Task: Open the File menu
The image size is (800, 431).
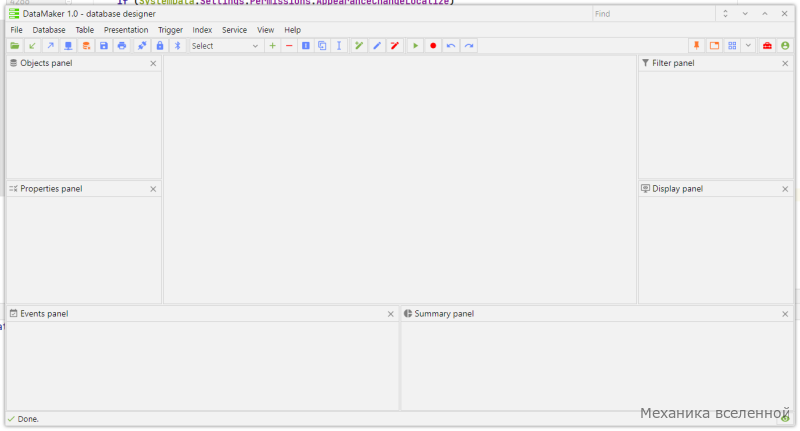Action: point(16,30)
